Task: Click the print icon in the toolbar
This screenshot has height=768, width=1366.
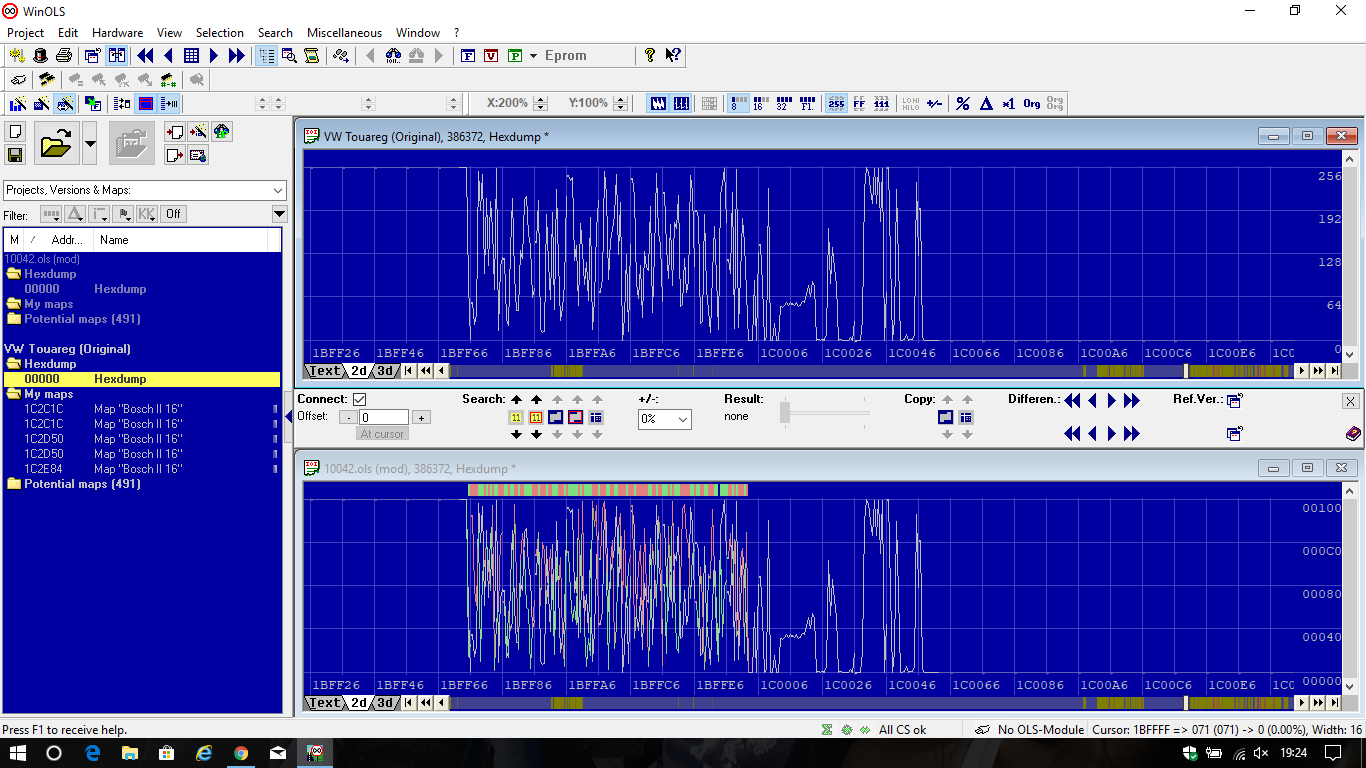Action: coord(64,56)
